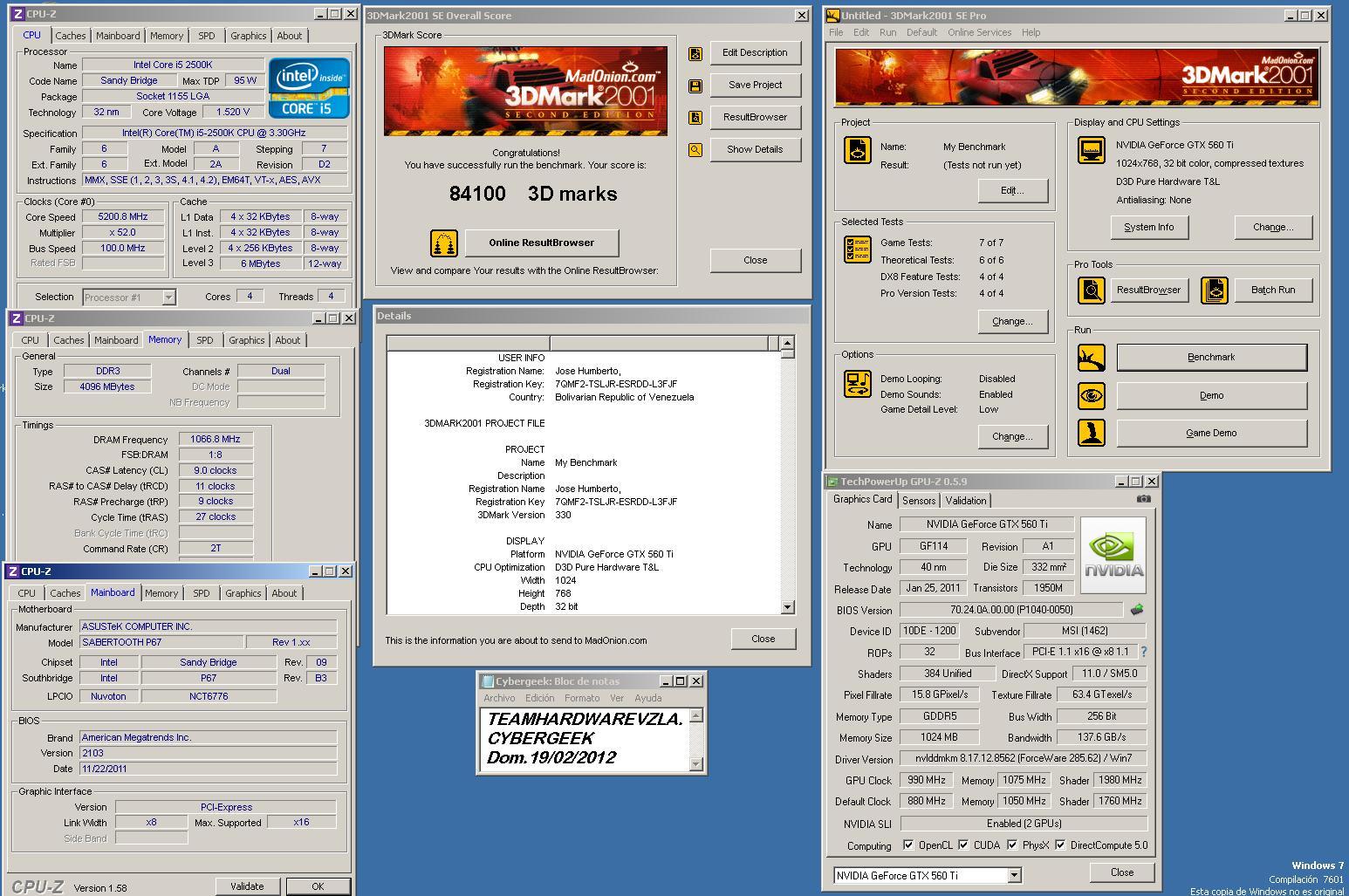Click the CPU-Z Memory window title icon

pos(16,318)
